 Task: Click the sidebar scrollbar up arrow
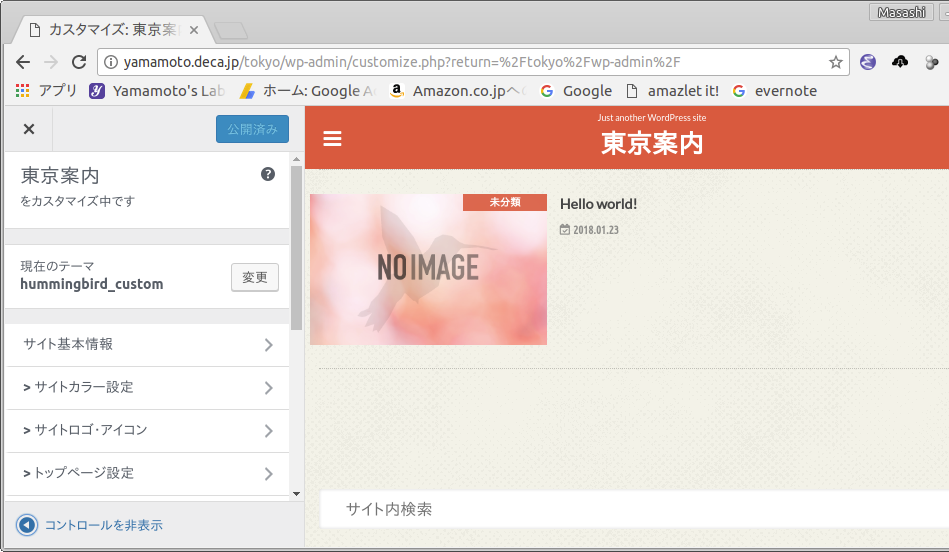pyautogui.click(x=297, y=159)
